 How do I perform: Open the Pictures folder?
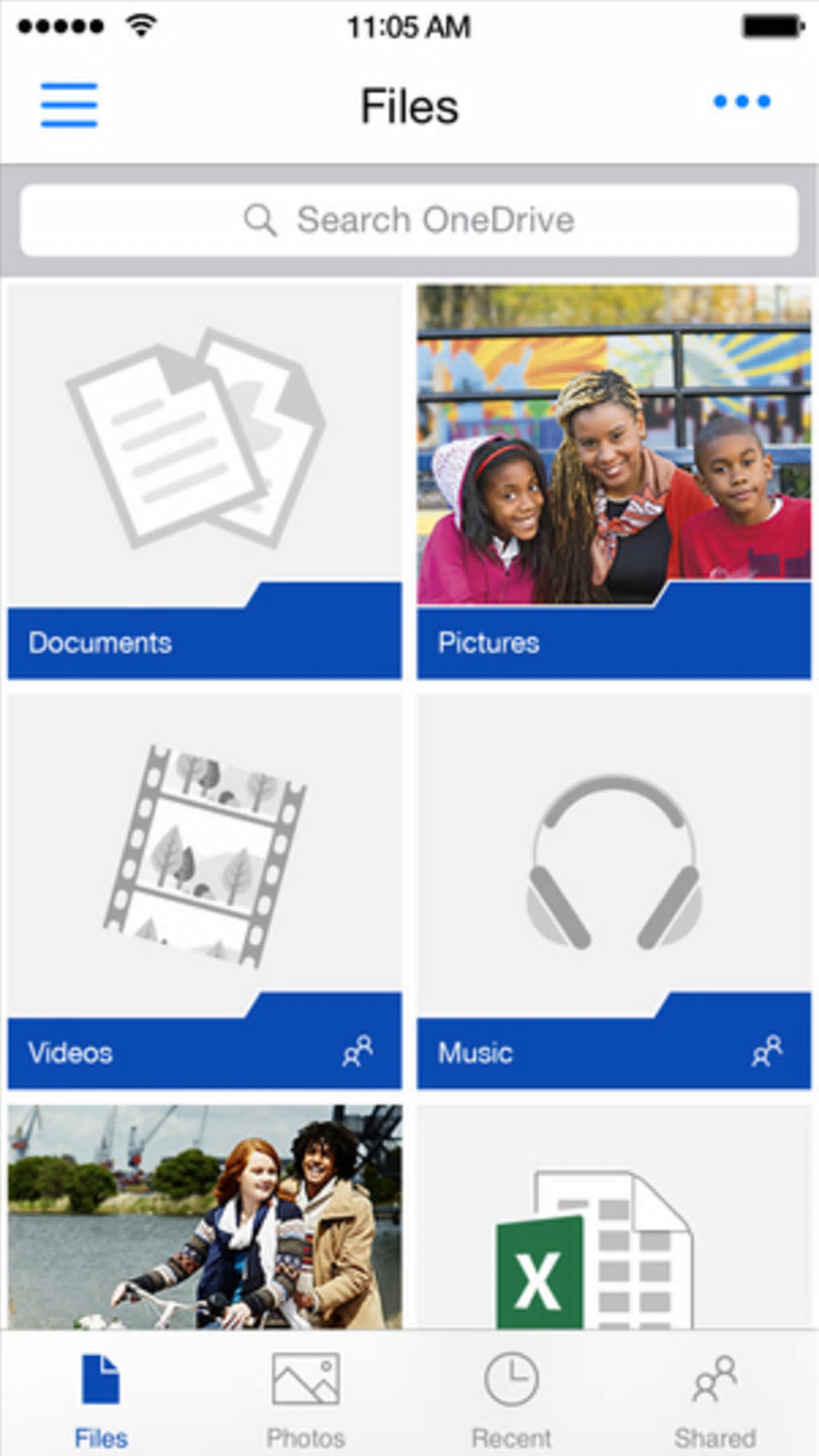click(614, 482)
